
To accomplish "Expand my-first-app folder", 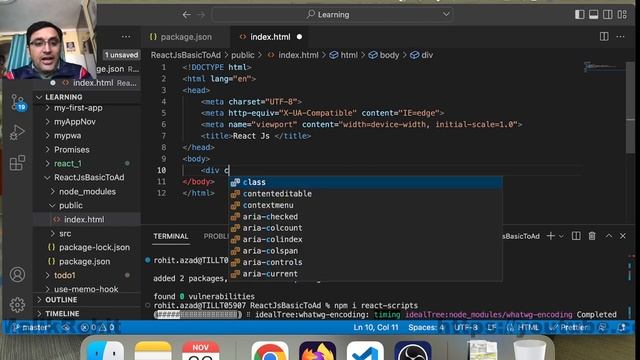I will [78, 108].
